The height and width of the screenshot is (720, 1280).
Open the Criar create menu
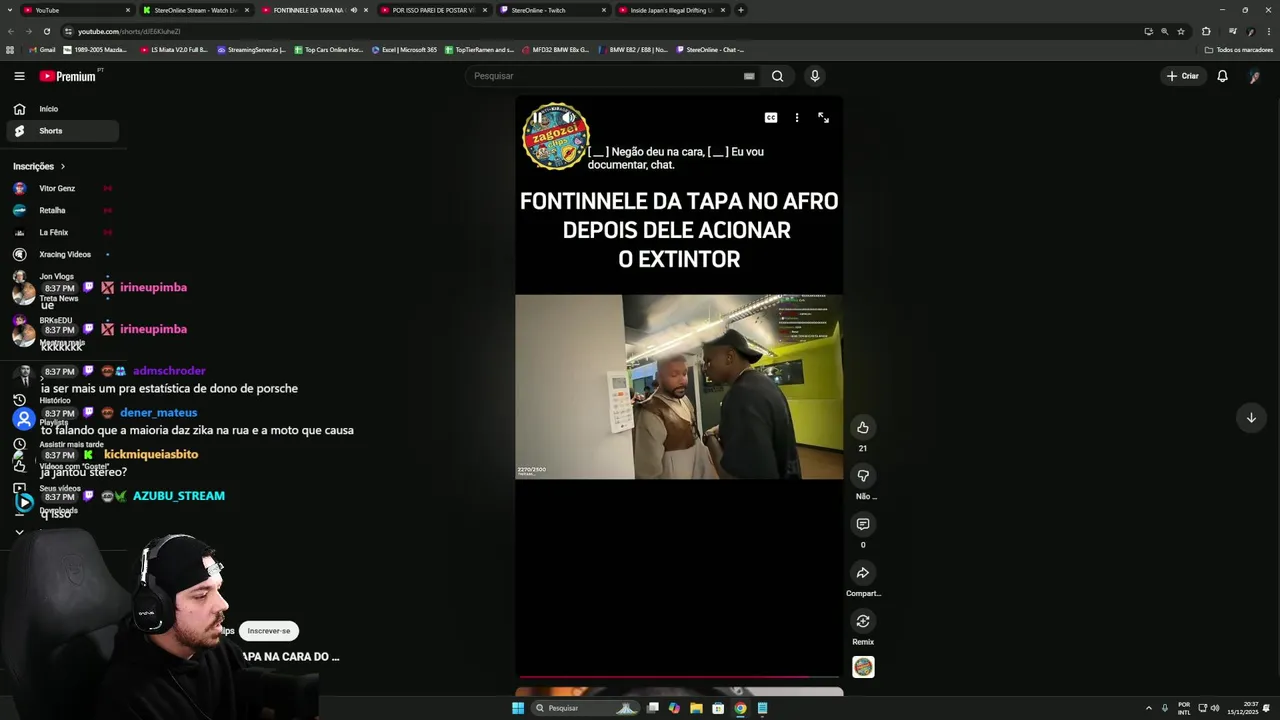pyautogui.click(x=1182, y=76)
